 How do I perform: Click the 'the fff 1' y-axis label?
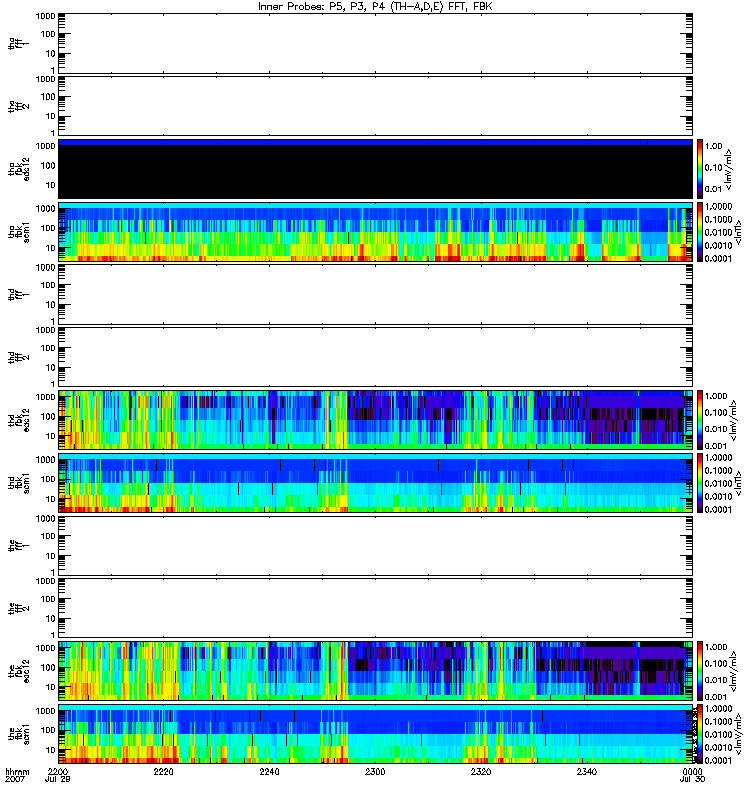[19, 545]
